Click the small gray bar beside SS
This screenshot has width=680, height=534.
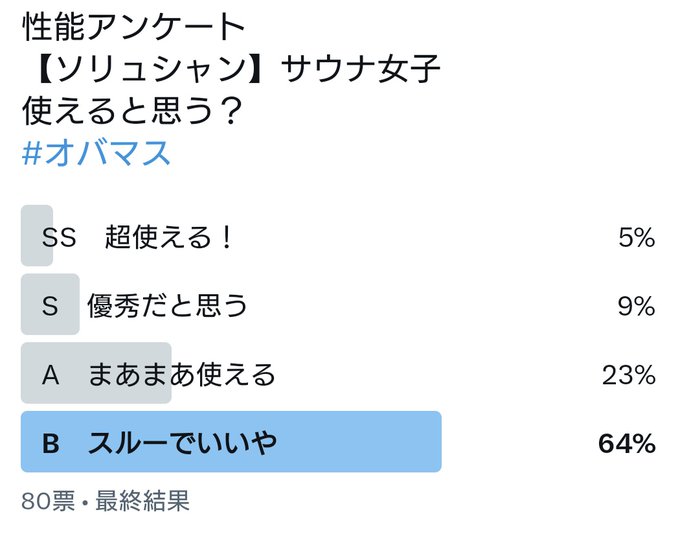pyautogui.click(x=37, y=236)
